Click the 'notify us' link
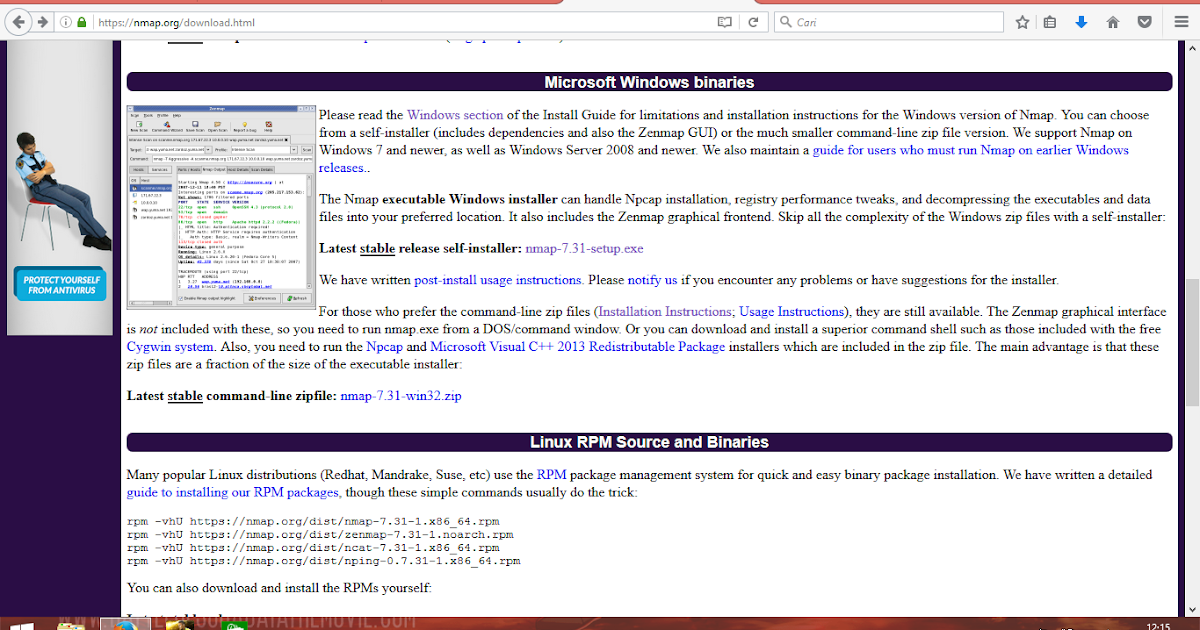This screenshot has width=1200, height=630. (652, 280)
